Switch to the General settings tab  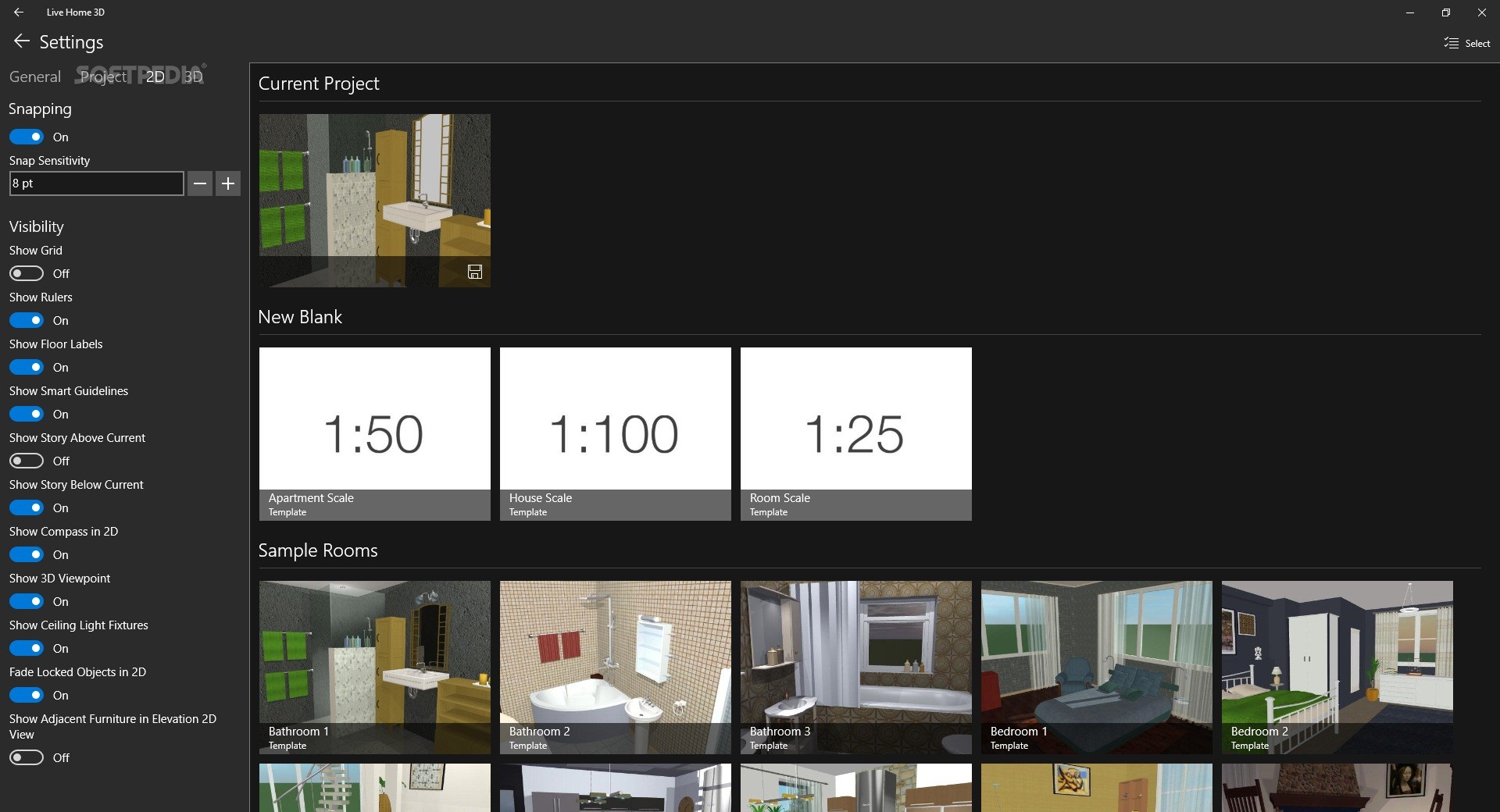tap(35, 77)
